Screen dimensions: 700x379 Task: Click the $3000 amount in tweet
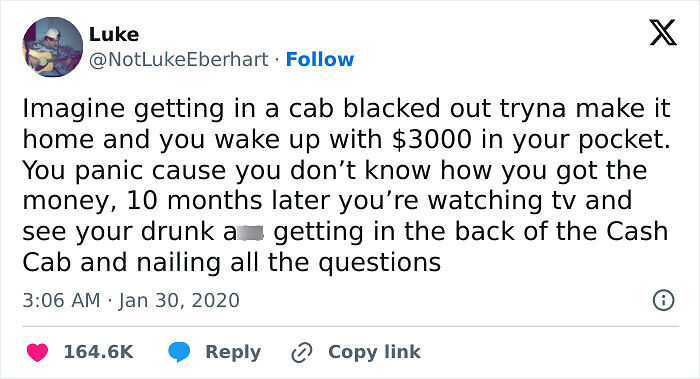pos(431,140)
